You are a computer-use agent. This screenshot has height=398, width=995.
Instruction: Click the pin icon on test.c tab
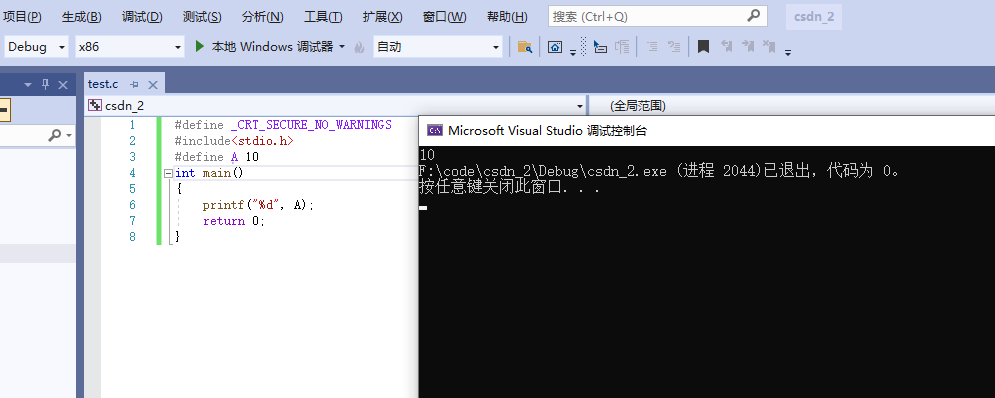(x=135, y=84)
